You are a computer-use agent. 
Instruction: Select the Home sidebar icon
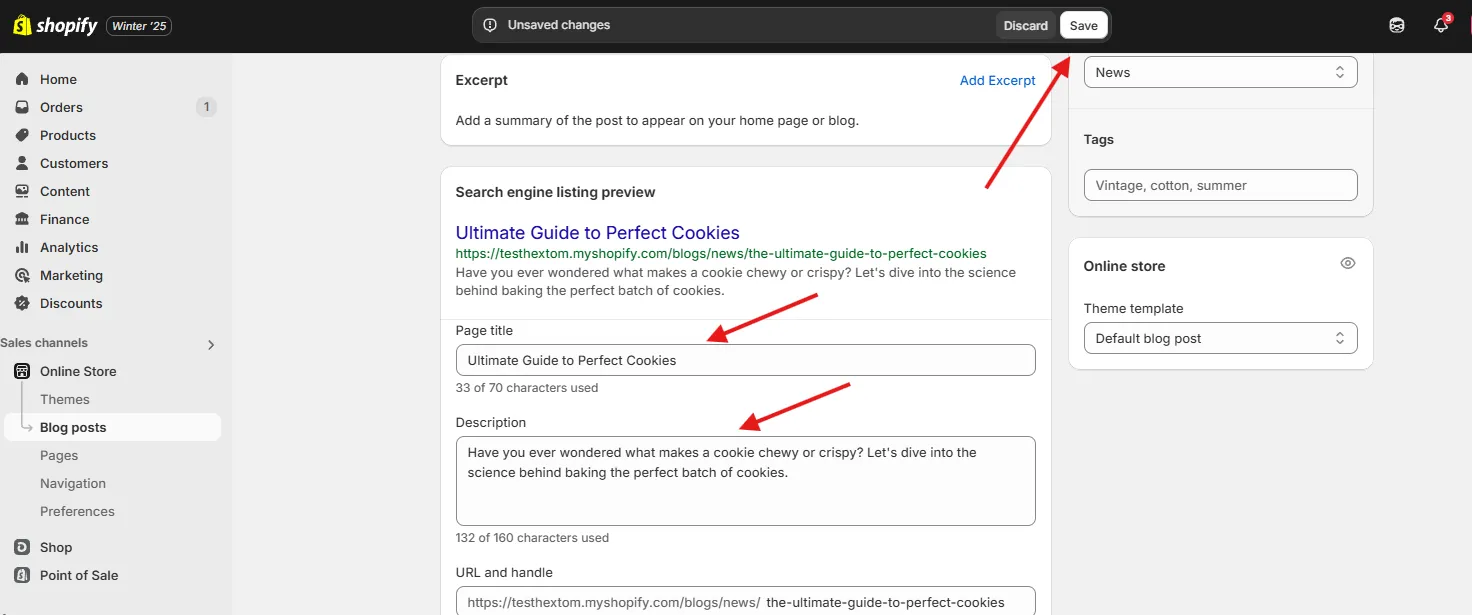coord(22,79)
